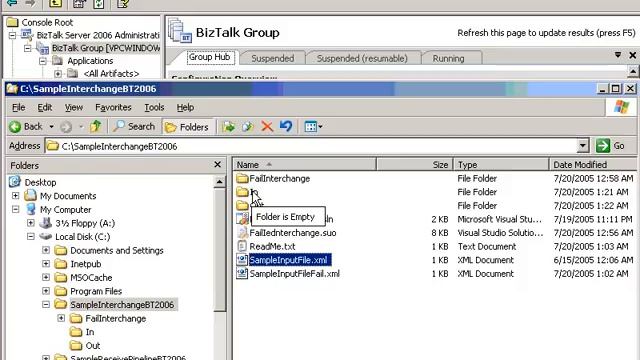Open the Views dropdown button
This screenshot has width=640, height=360.
point(313,127)
